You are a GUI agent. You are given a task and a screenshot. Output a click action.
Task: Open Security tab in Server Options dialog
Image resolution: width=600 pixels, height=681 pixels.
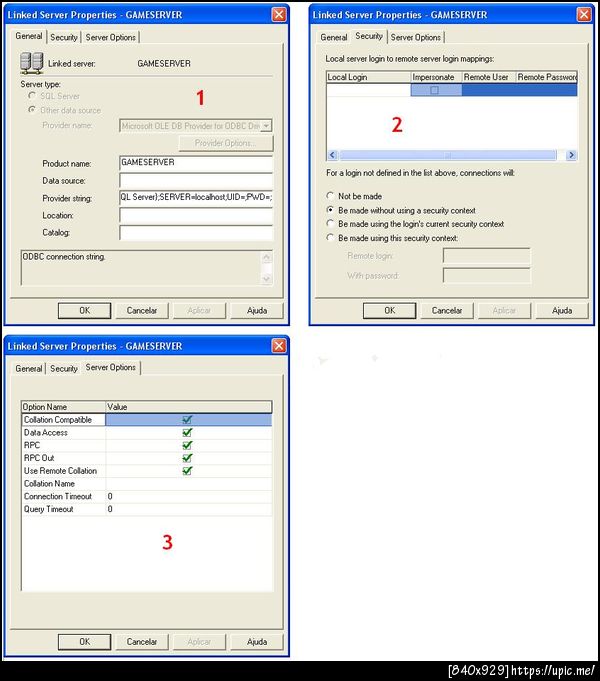[x=64, y=369]
